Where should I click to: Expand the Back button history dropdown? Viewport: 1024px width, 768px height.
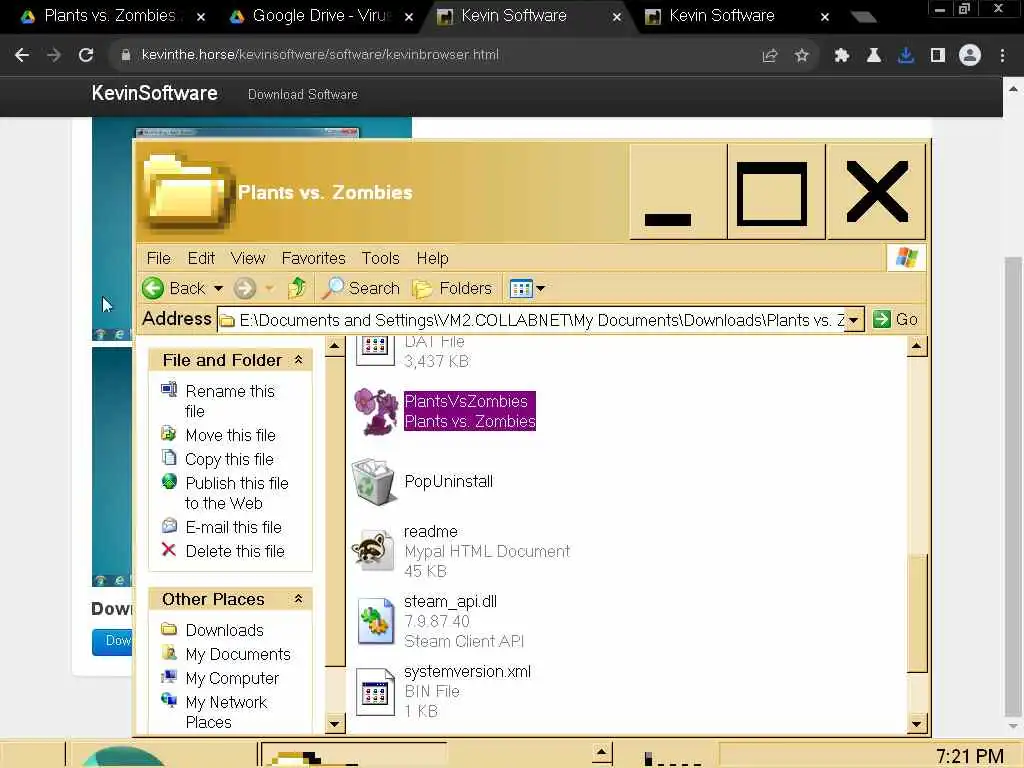pos(218,288)
